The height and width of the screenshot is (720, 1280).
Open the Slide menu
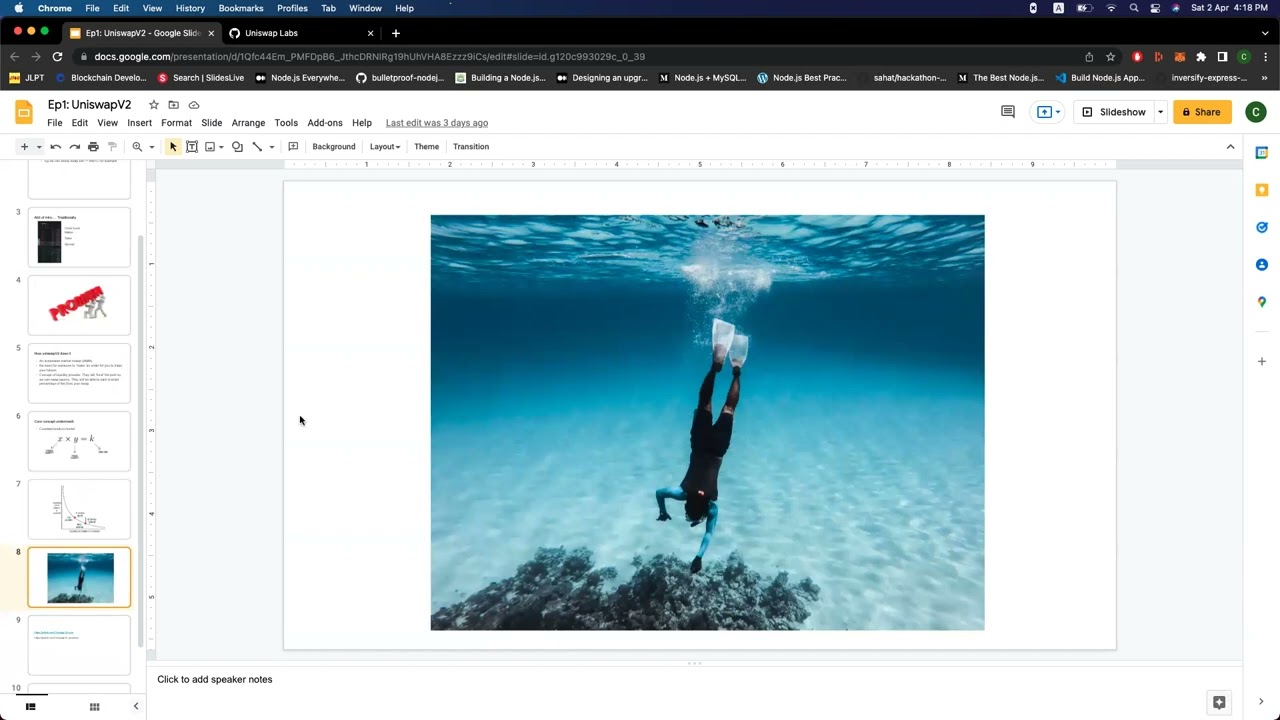click(211, 123)
